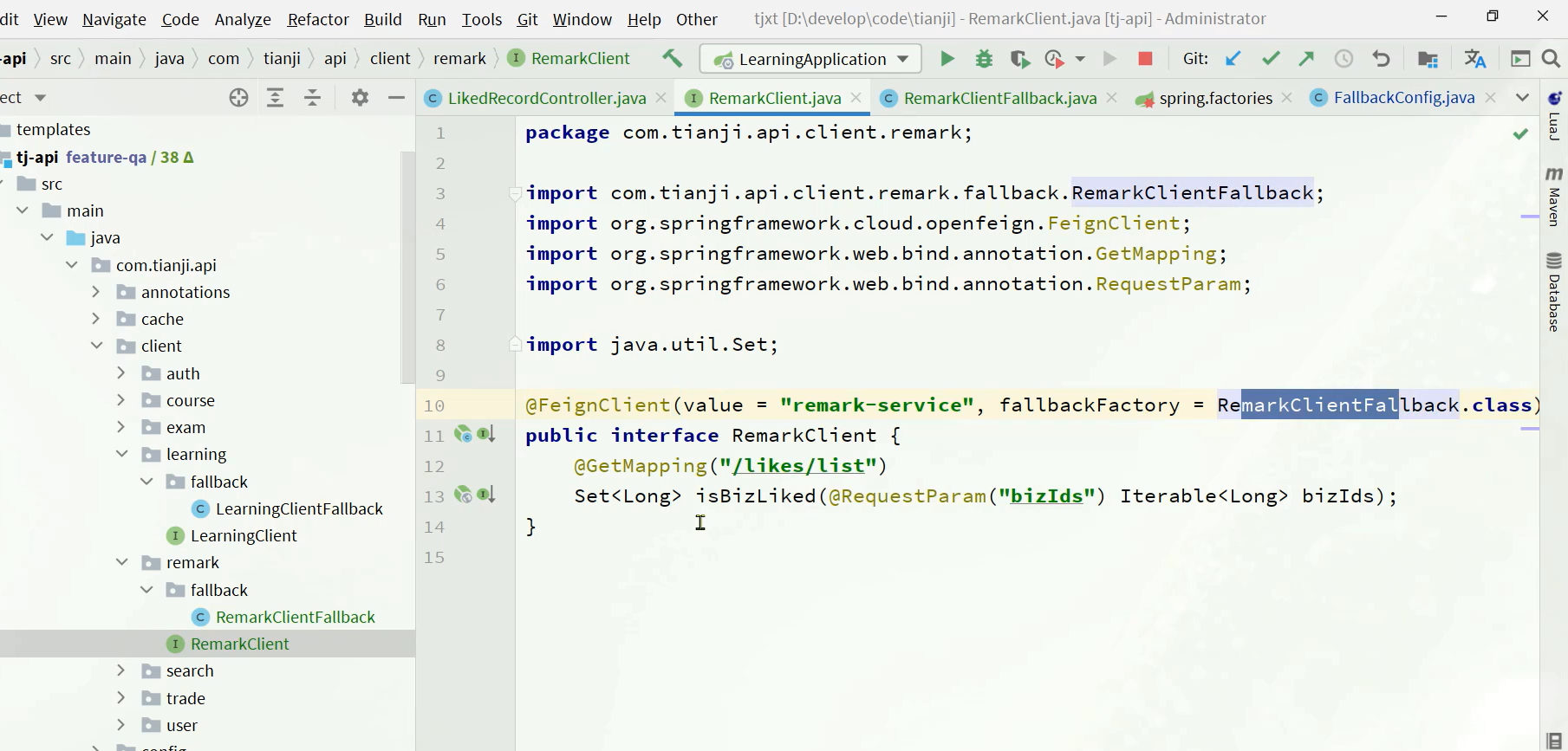Close the RemarkClient.java tab

[x=856, y=98]
